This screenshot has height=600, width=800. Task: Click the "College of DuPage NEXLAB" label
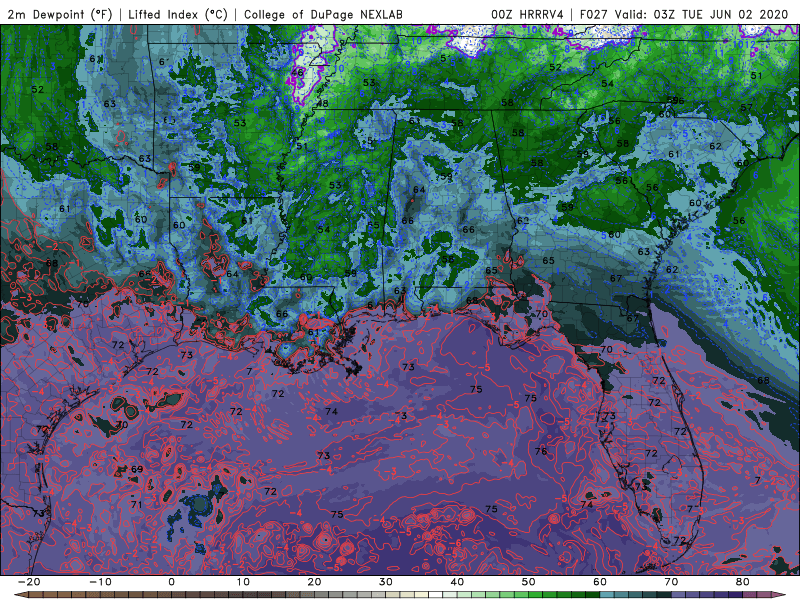(323, 14)
